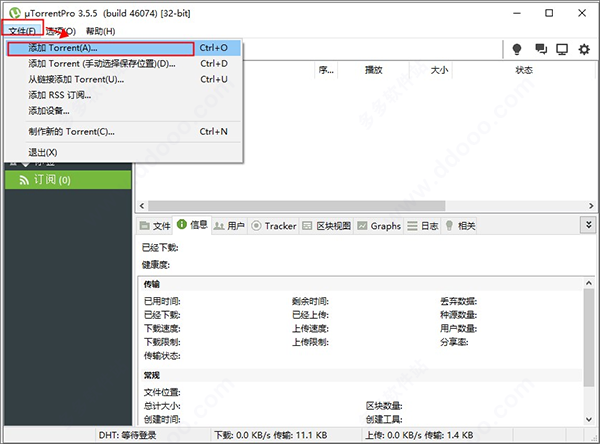
Task: Maximize the uTorrentPro window
Action: pyautogui.click(x=549, y=13)
